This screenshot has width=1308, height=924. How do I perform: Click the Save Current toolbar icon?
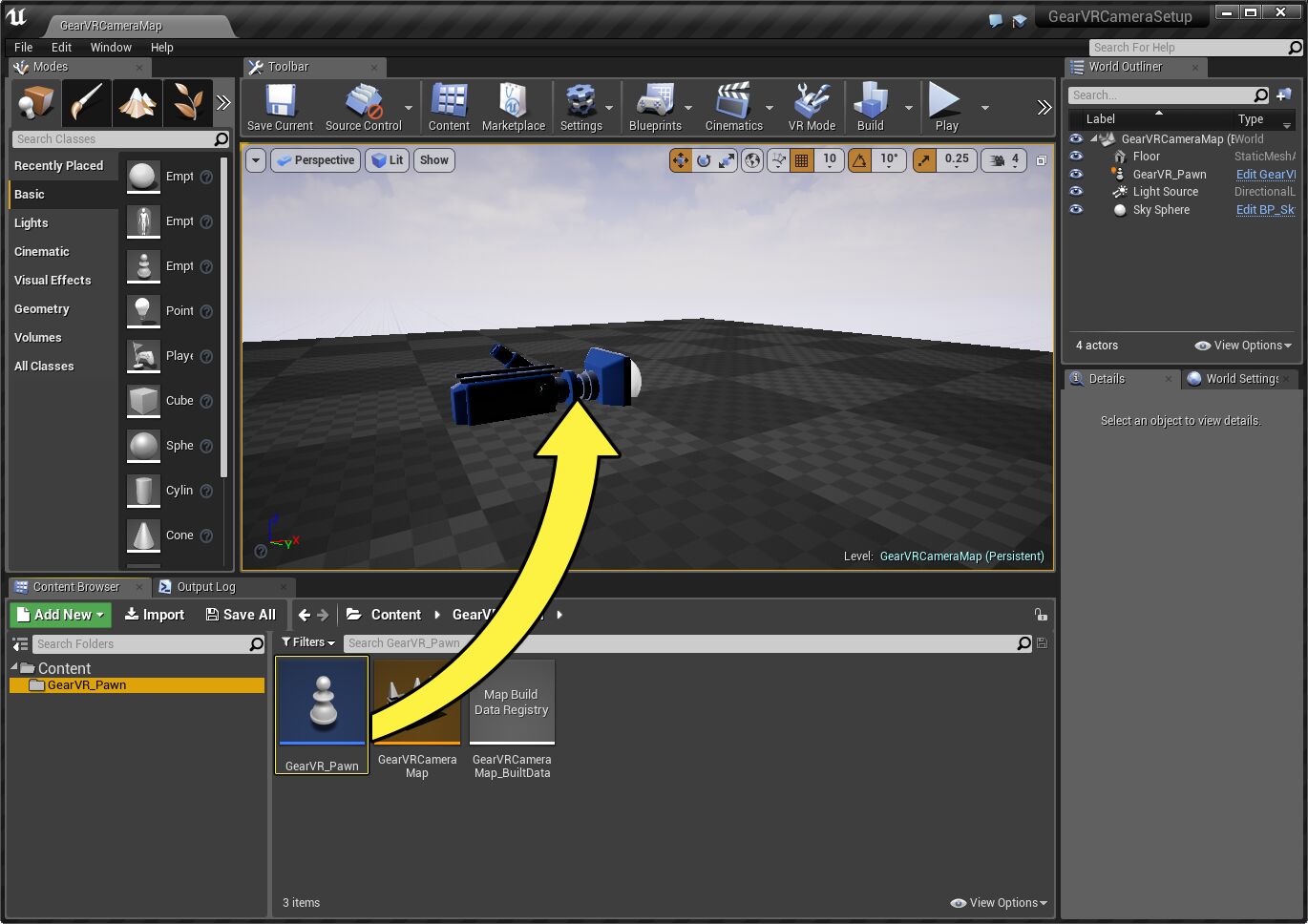click(280, 107)
